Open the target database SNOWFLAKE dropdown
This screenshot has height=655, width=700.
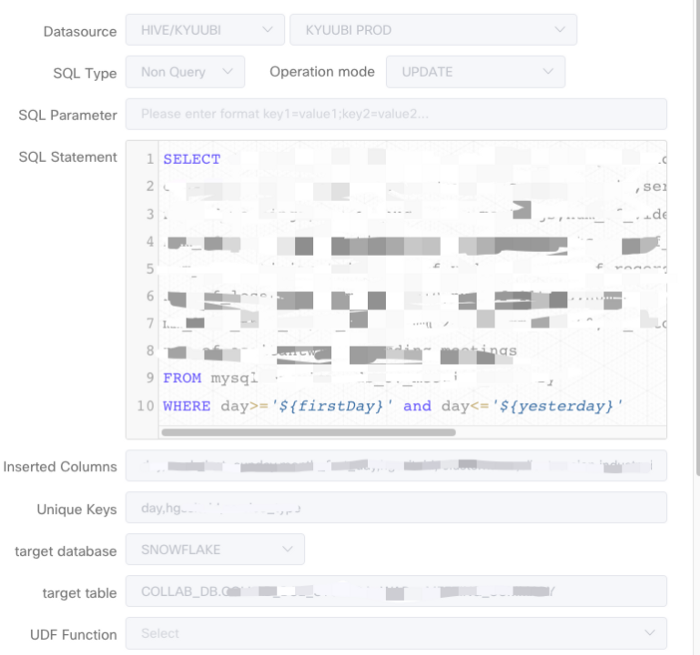[214, 550]
